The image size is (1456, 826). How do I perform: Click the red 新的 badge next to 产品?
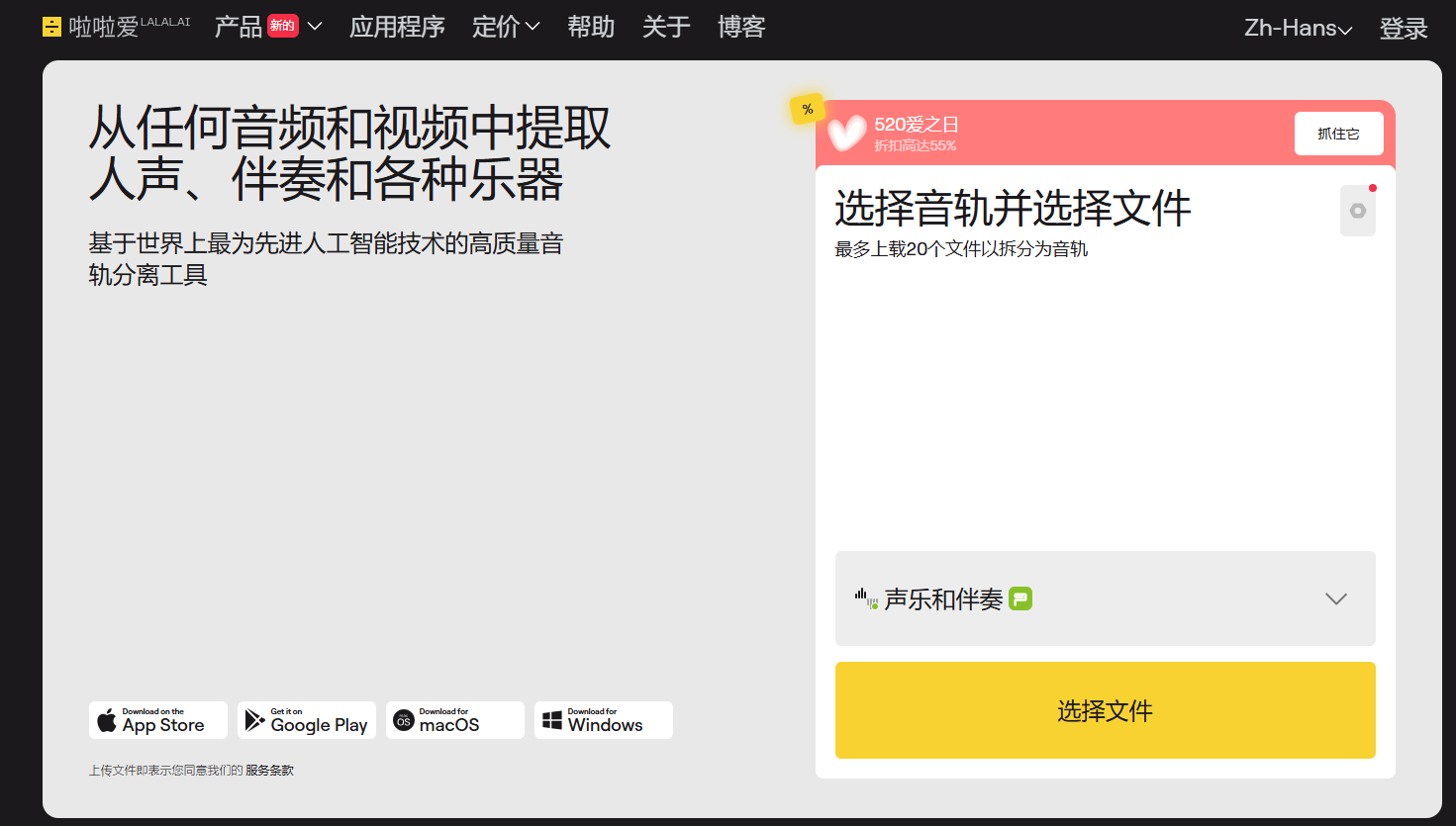tap(283, 26)
